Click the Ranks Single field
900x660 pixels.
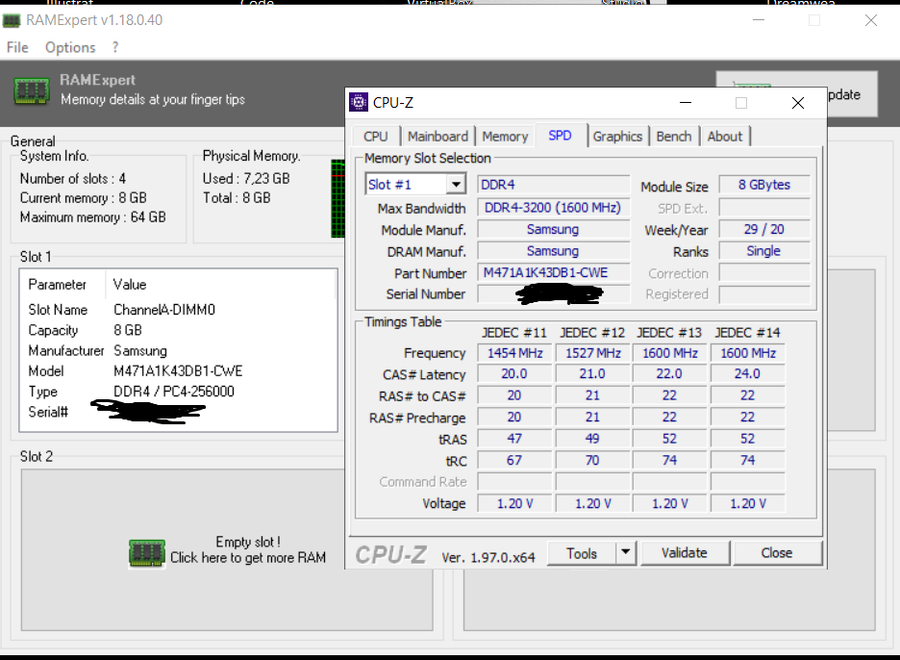(764, 251)
